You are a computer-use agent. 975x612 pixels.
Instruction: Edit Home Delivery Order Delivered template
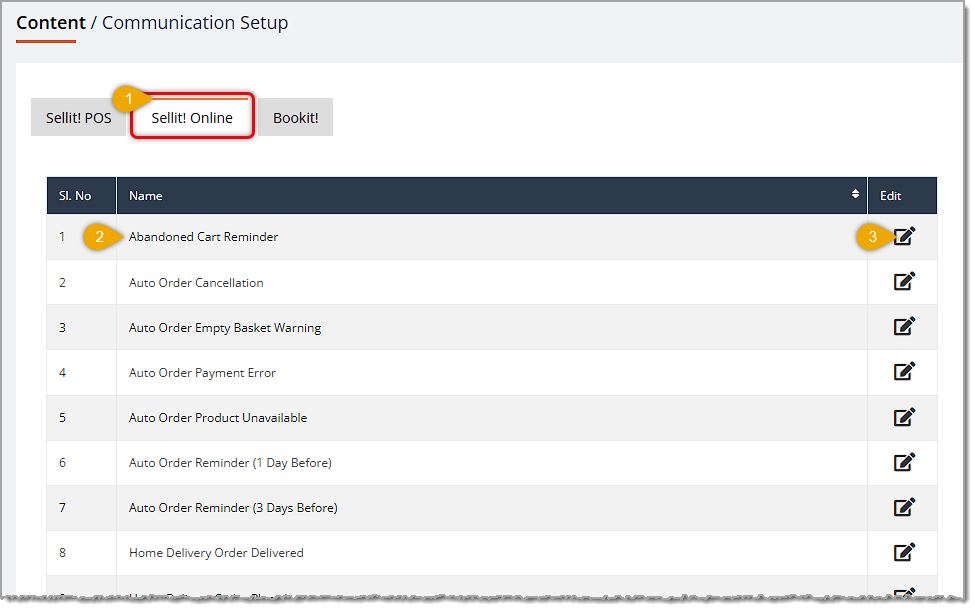pyautogui.click(x=904, y=552)
